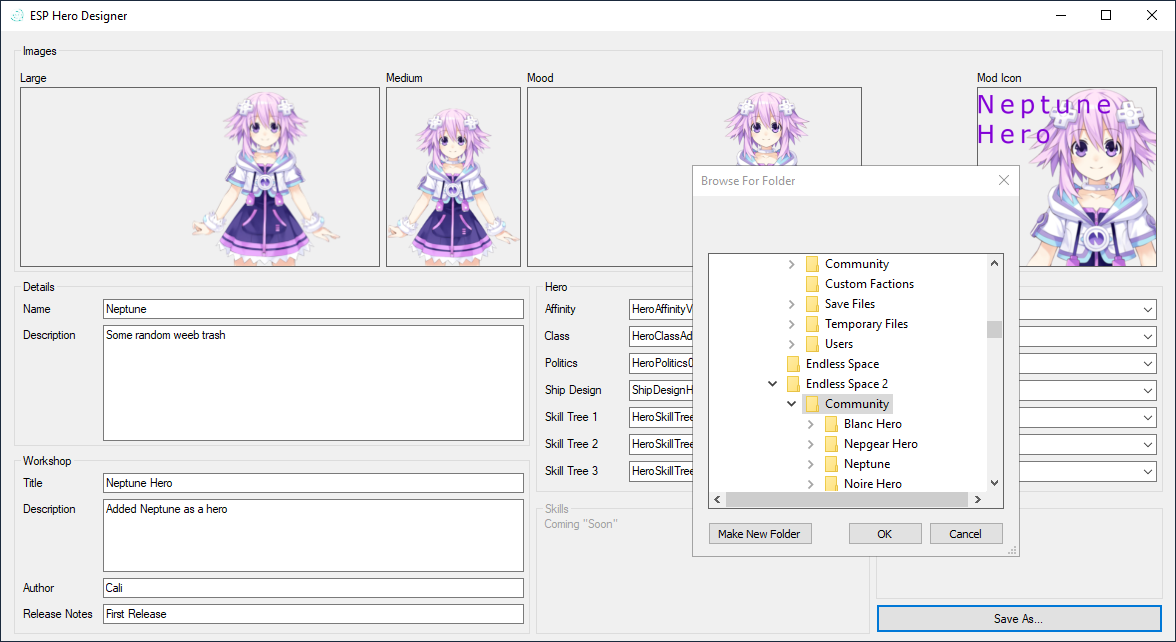Click the horizontal scrollbar thumb in folder tree
This screenshot has width=1176, height=642.
click(x=847, y=500)
